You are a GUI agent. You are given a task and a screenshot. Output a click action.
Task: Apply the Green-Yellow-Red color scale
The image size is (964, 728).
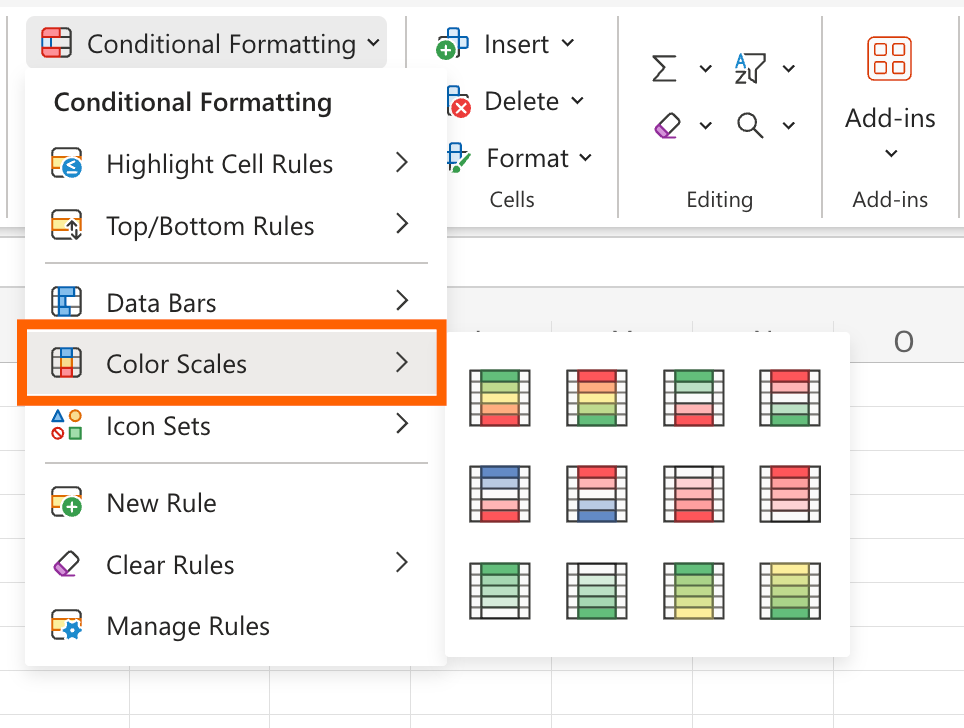pyautogui.click(x=499, y=398)
